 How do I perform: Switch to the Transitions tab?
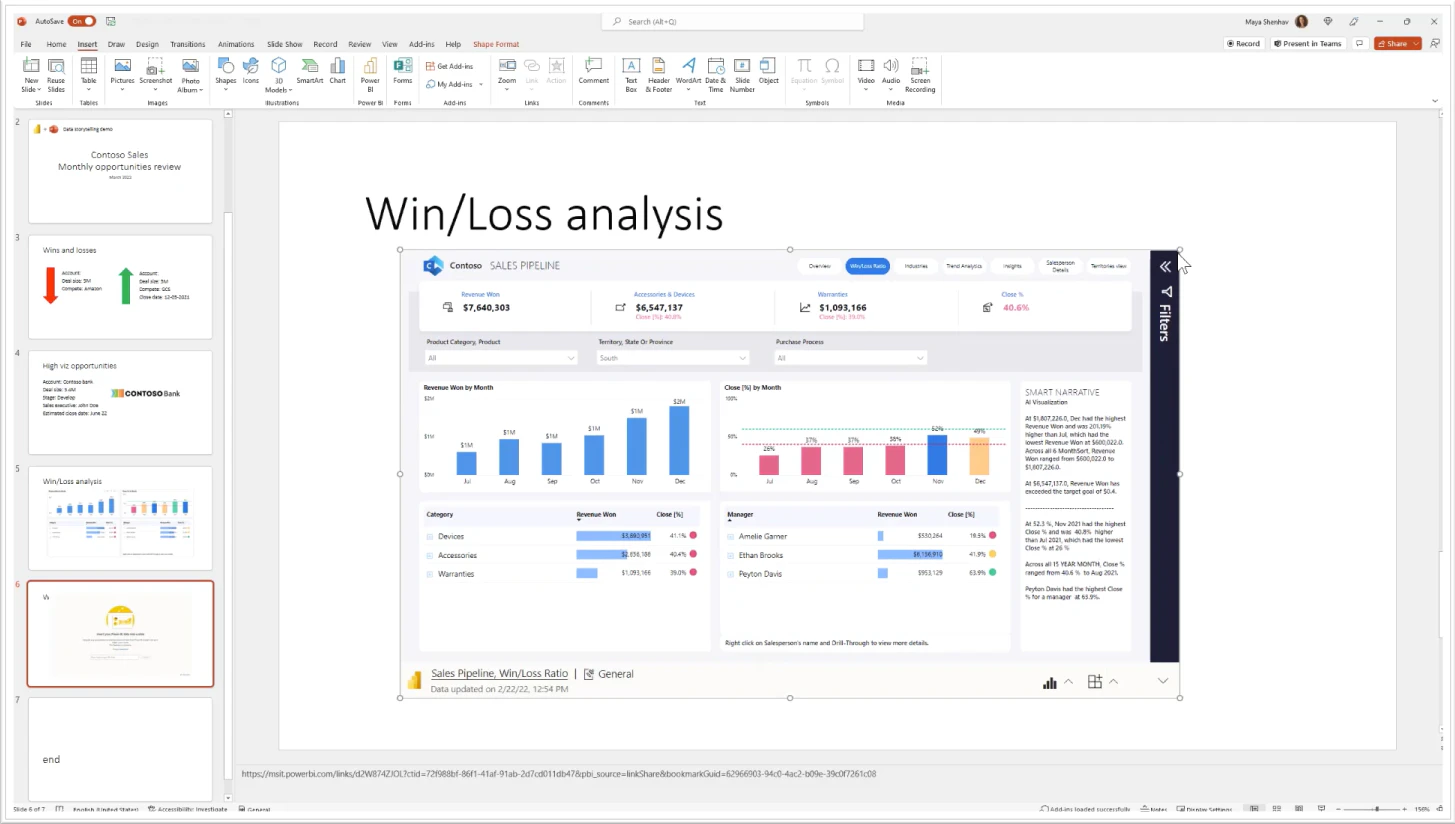187,44
